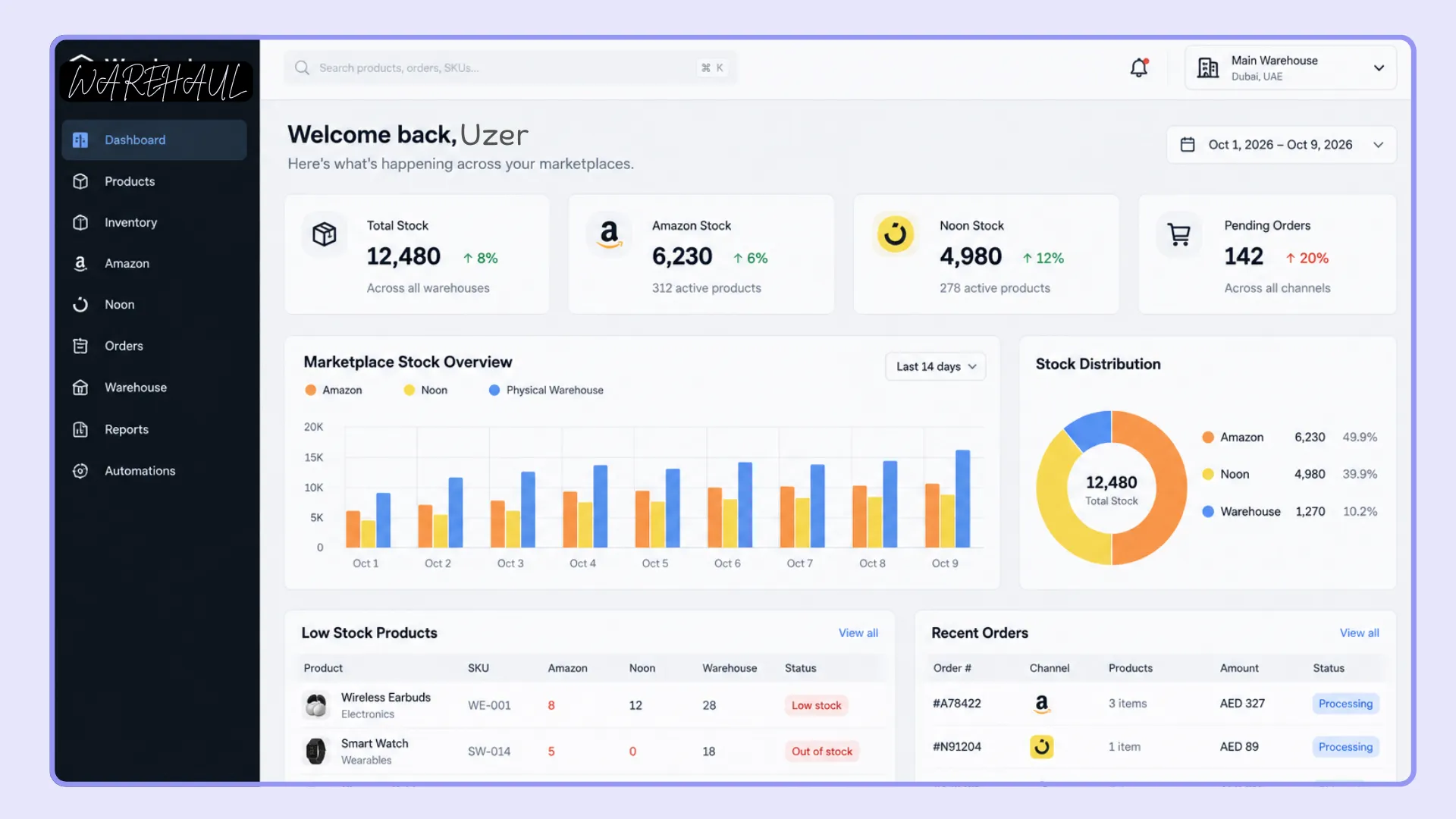Click the donut chart center total 12,480
The width and height of the screenshot is (1456, 819).
pyautogui.click(x=1111, y=482)
